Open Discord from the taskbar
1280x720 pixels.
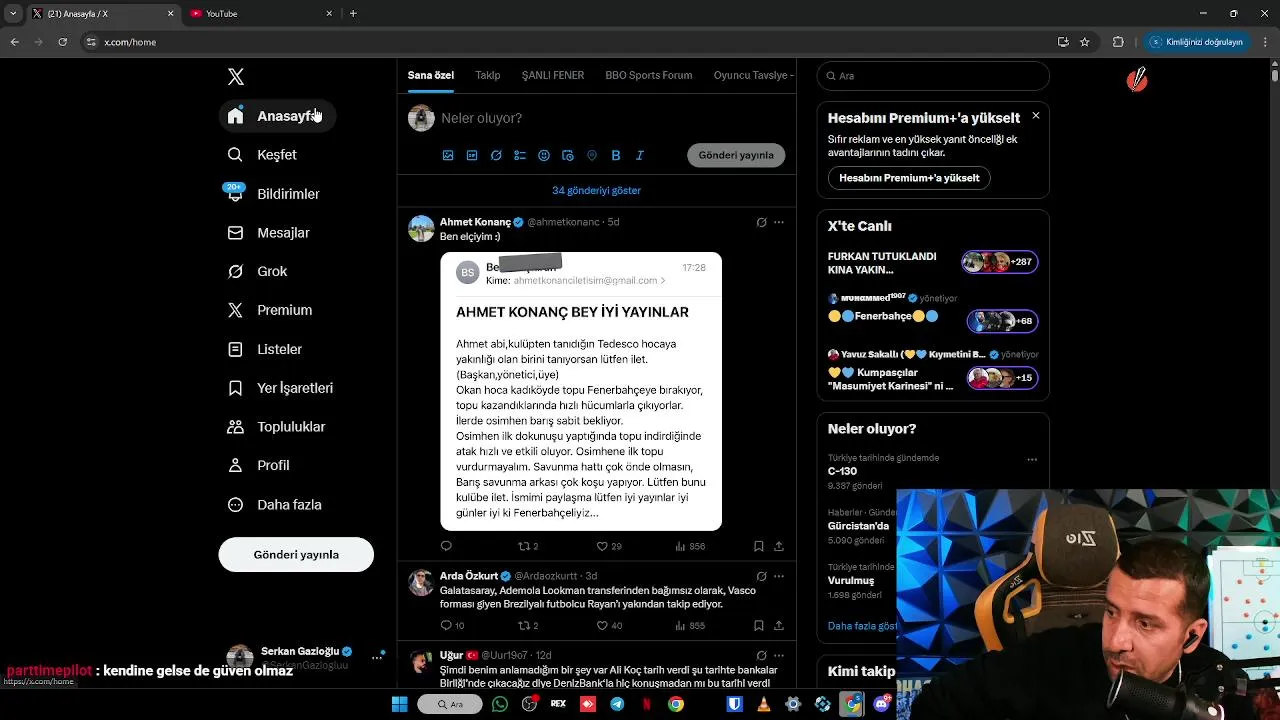click(881, 704)
